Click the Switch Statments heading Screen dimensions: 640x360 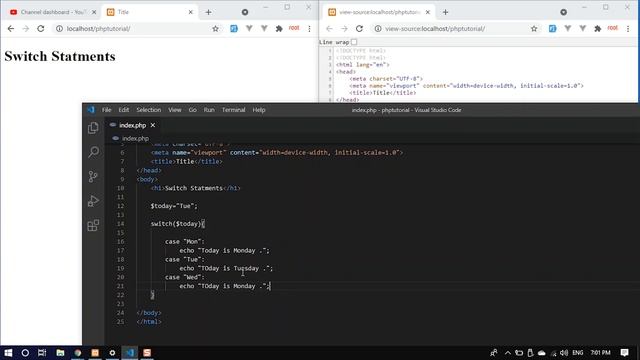click(60, 56)
